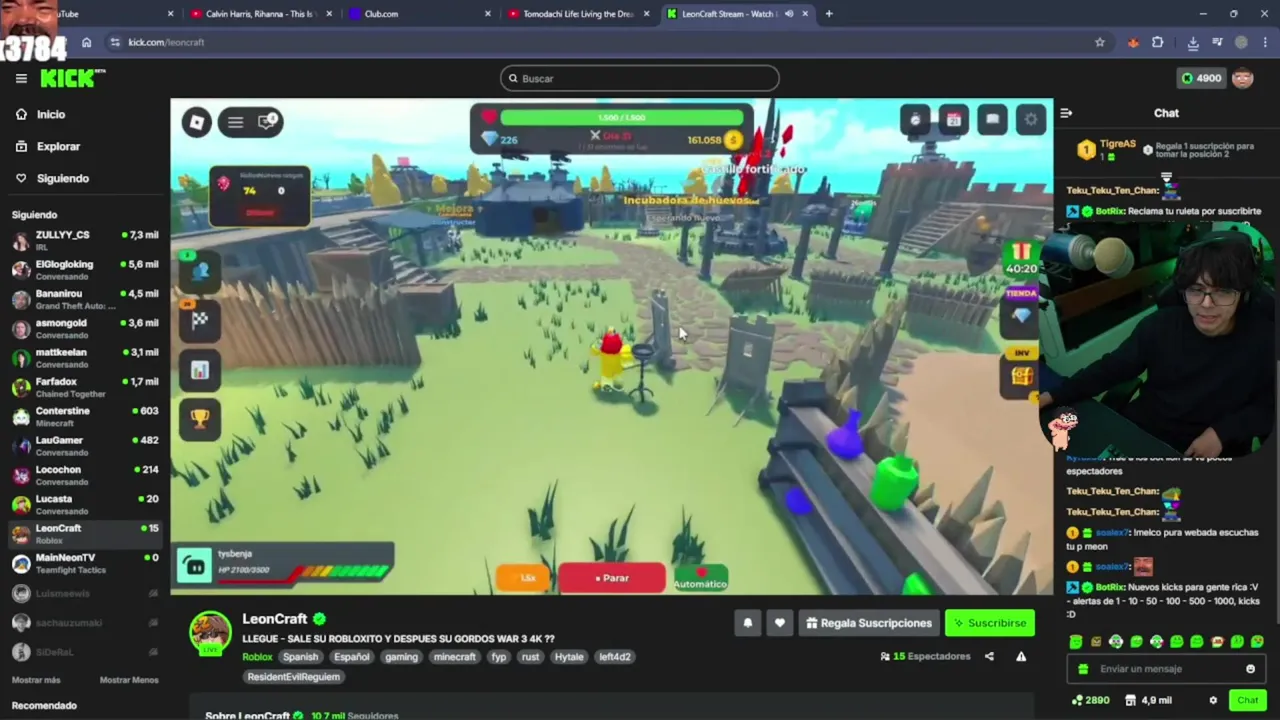Click the Kick logo
Image resolution: width=1280 pixels, height=720 pixels.
72,78
